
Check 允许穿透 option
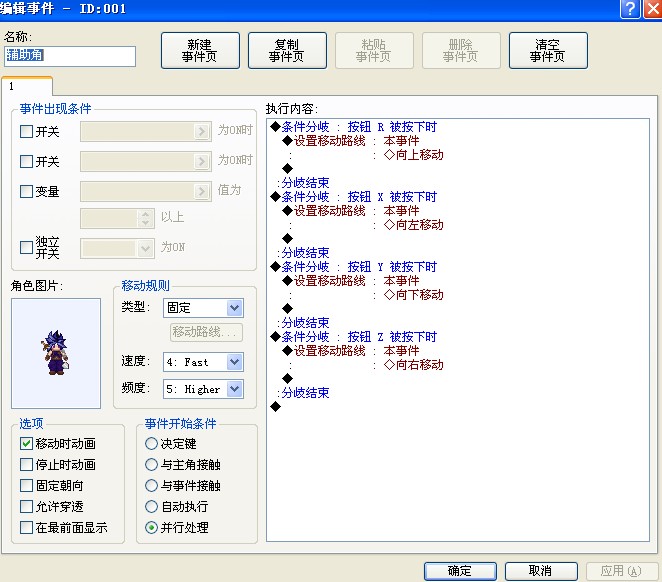coord(26,506)
